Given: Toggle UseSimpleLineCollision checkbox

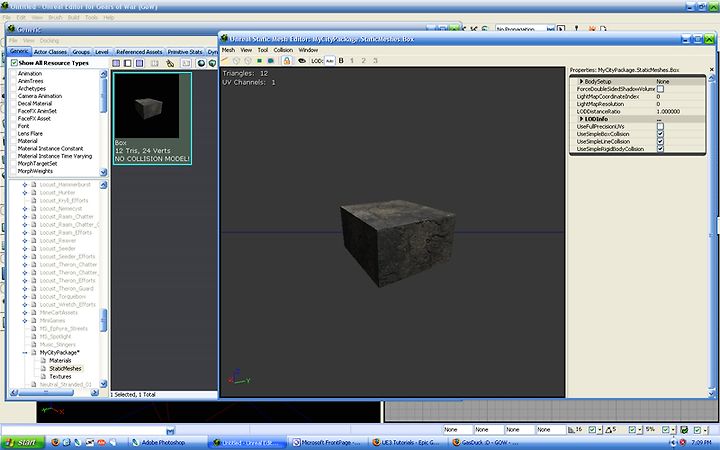Looking at the screenshot, I should pyautogui.click(x=660, y=141).
